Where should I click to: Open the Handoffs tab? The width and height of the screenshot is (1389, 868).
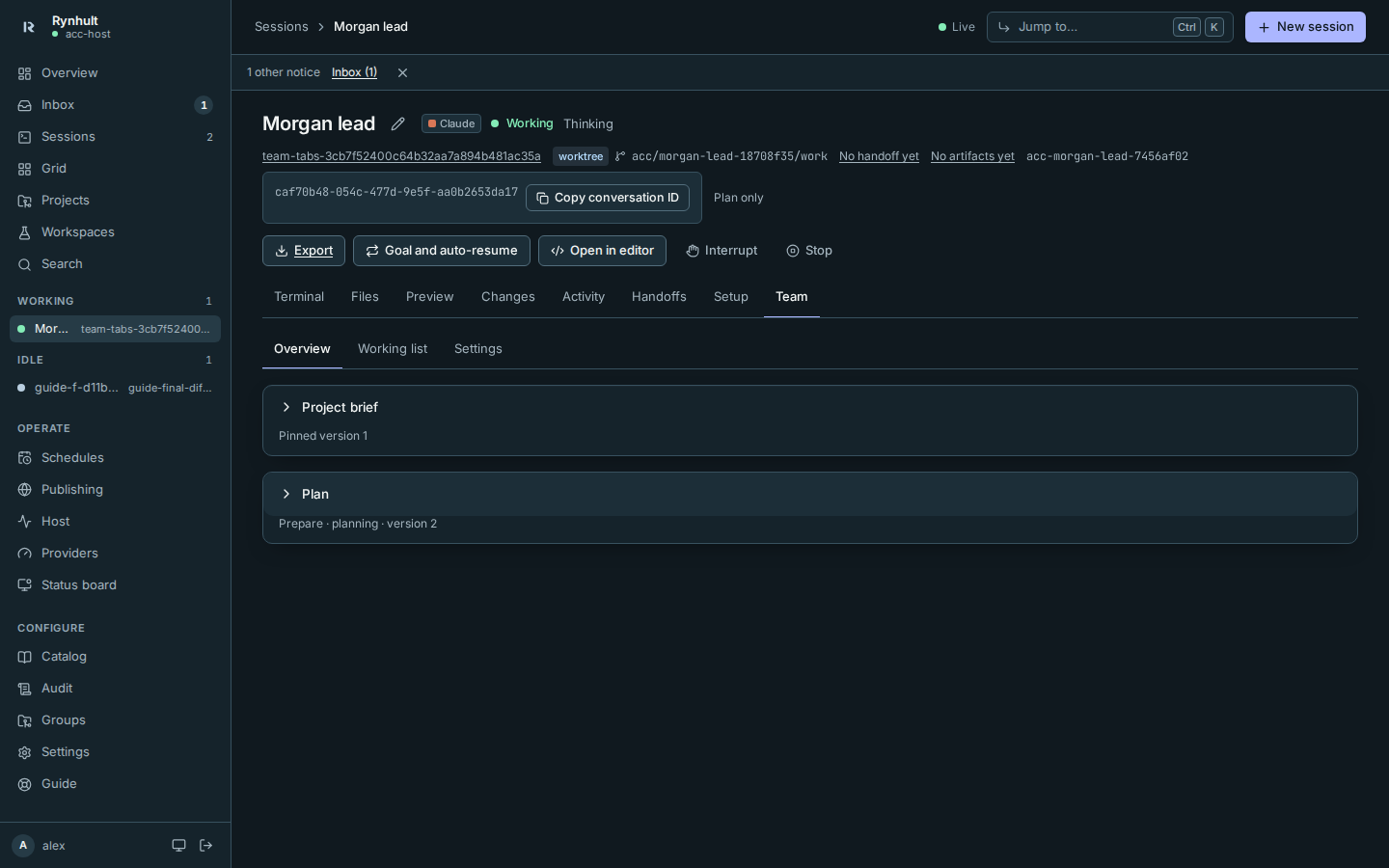[x=659, y=297]
